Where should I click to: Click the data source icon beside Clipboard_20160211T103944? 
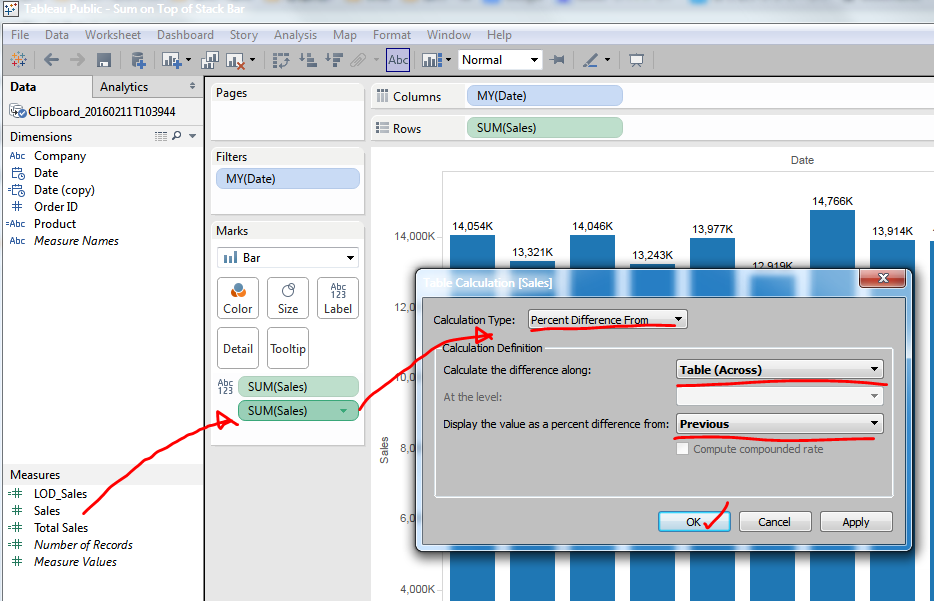[x=17, y=111]
